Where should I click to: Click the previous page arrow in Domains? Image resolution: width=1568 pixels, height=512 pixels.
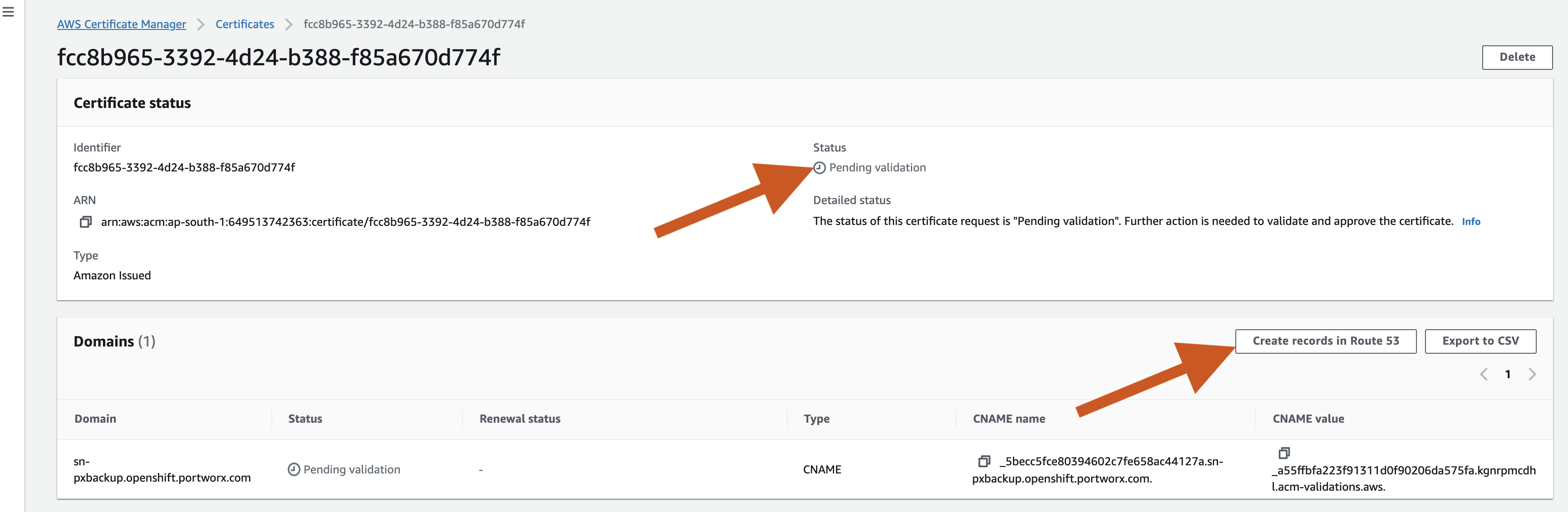(1483, 374)
